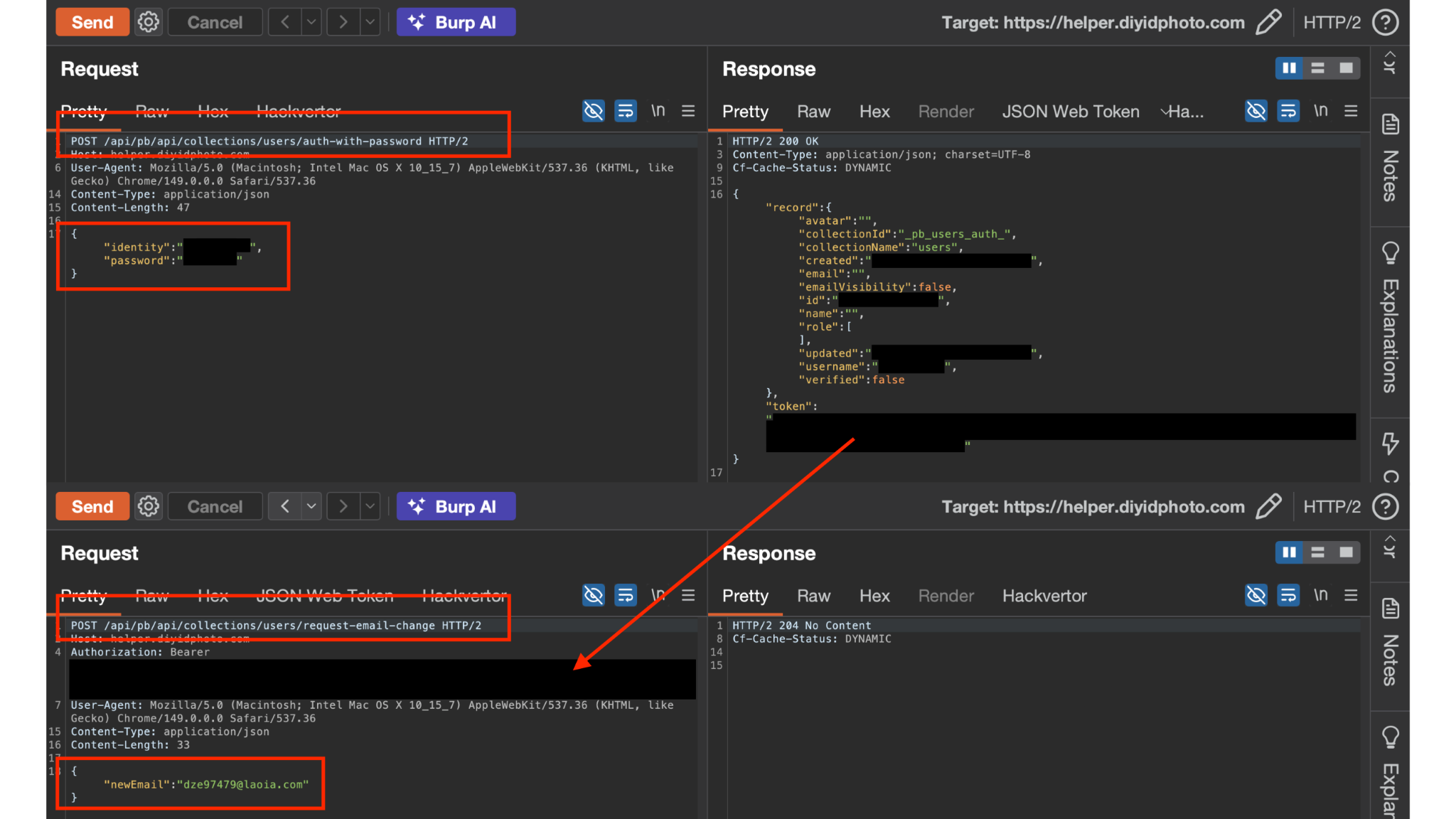
Task: Collapse the side panel strip beside the 204 response
Action: point(1391,547)
